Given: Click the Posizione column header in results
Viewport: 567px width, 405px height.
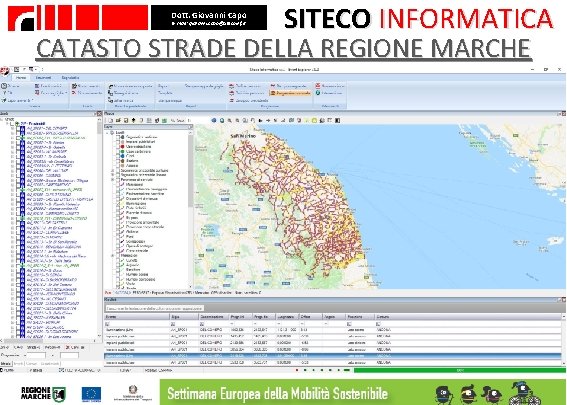Looking at the screenshot, I should tap(360, 317).
